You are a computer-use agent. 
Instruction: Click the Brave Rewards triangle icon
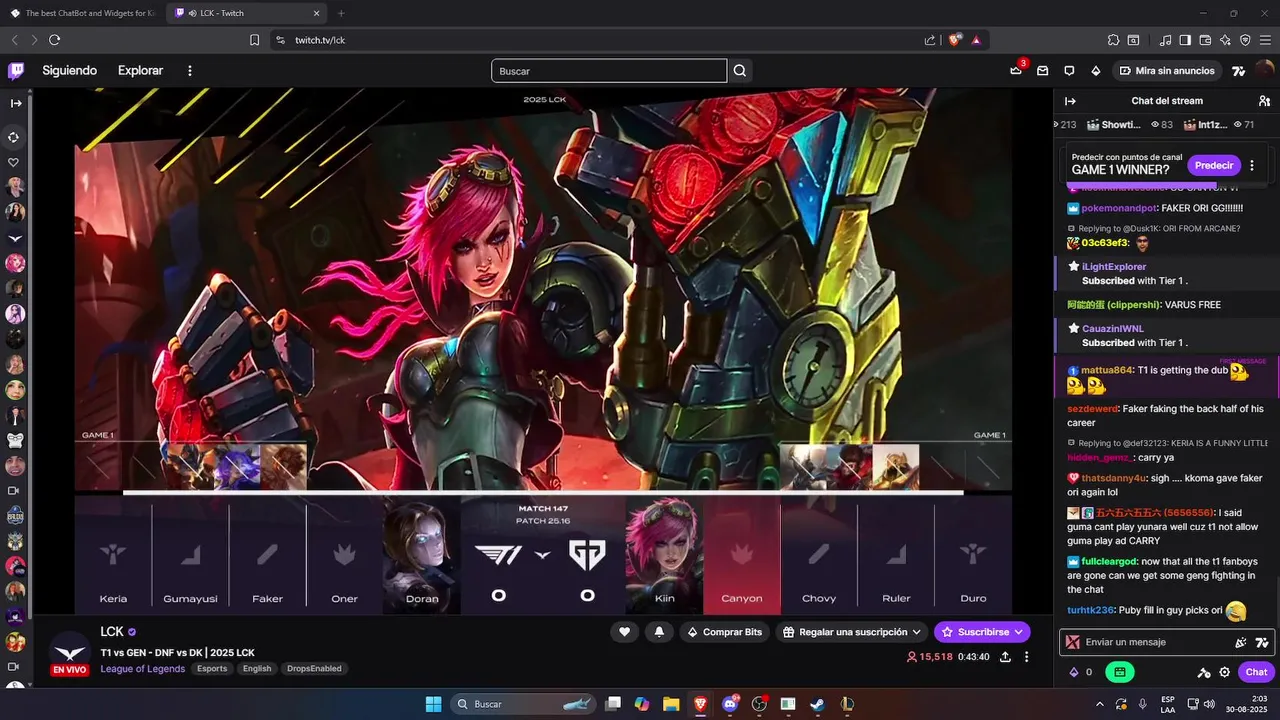point(976,40)
